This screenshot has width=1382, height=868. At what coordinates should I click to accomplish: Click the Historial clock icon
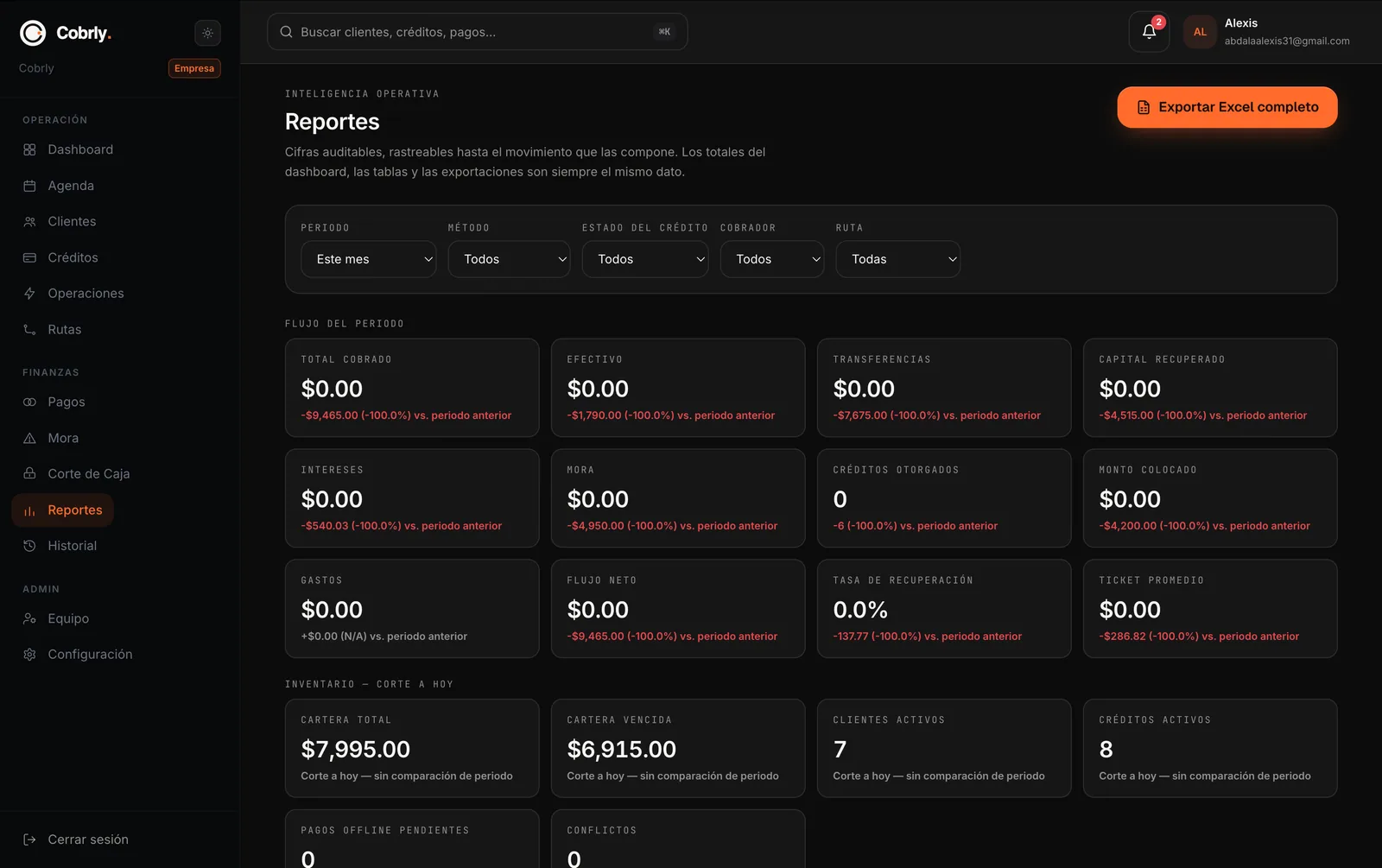pos(29,546)
